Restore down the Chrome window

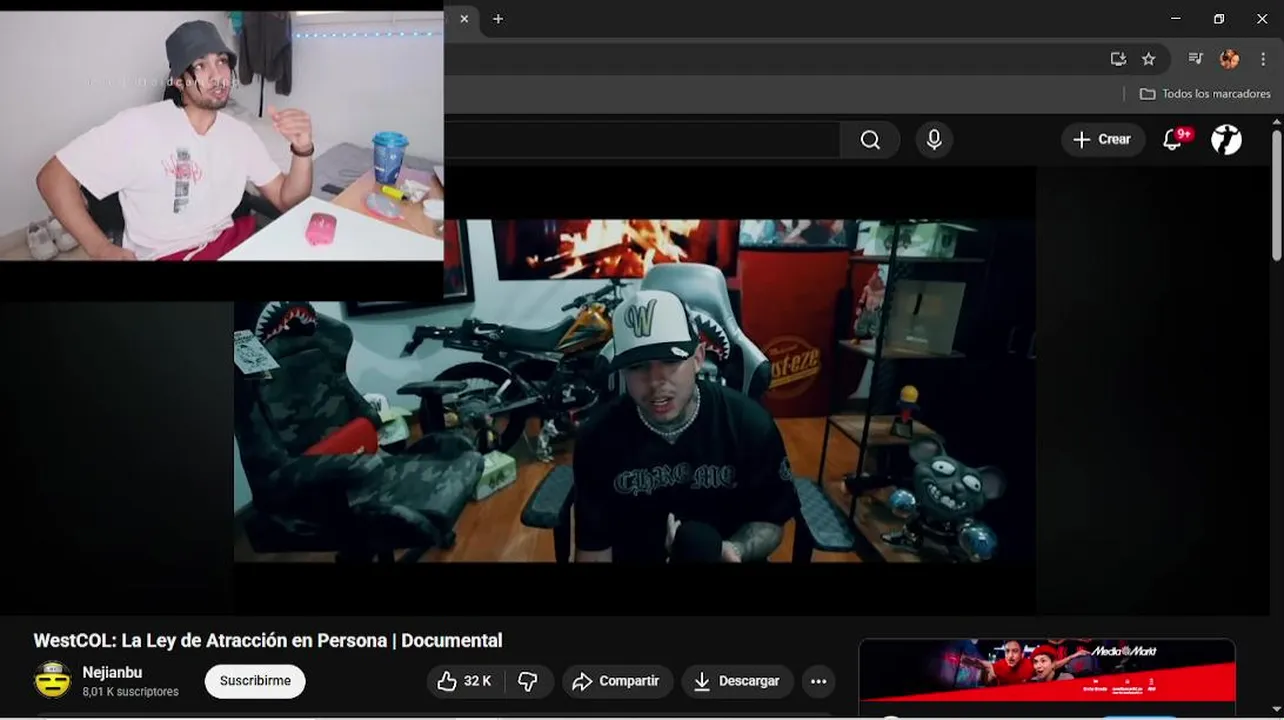click(1218, 19)
